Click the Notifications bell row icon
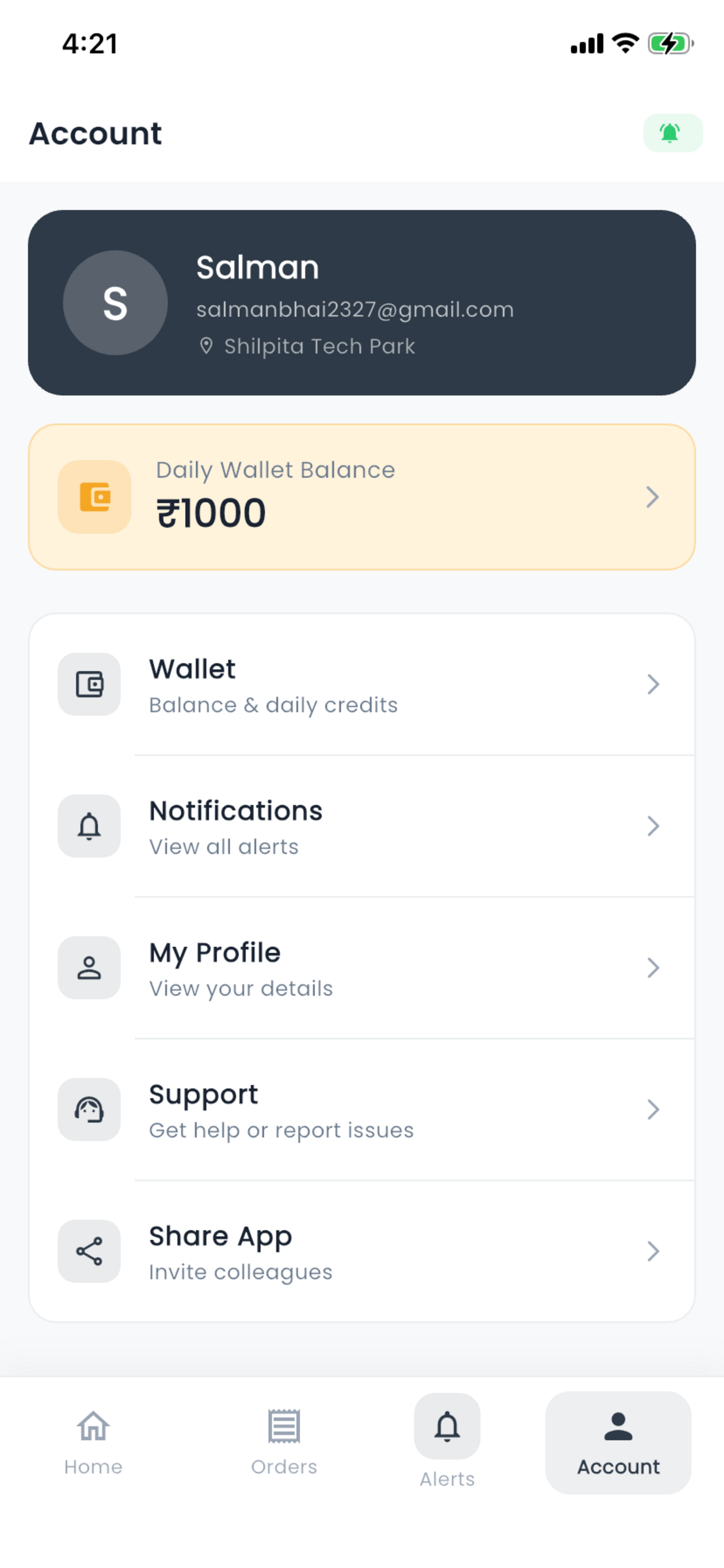The width and height of the screenshot is (724, 1568). [89, 826]
